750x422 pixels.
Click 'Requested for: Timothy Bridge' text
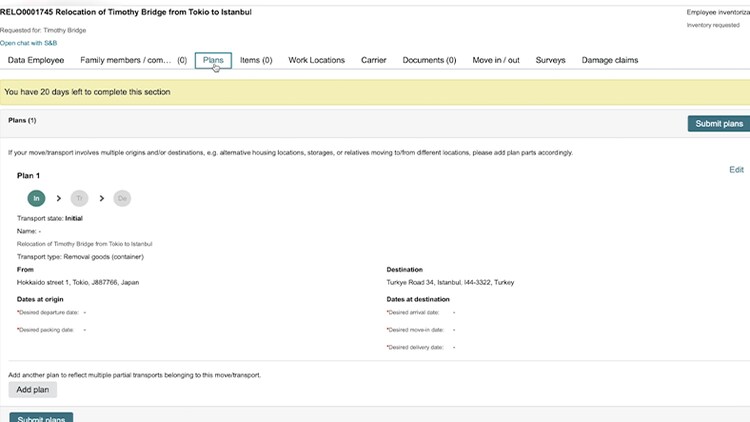pos(43,30)
